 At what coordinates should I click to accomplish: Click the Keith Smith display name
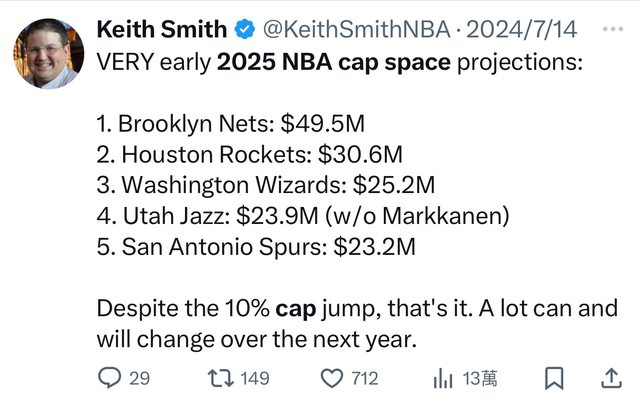click(x=158, y=29)
